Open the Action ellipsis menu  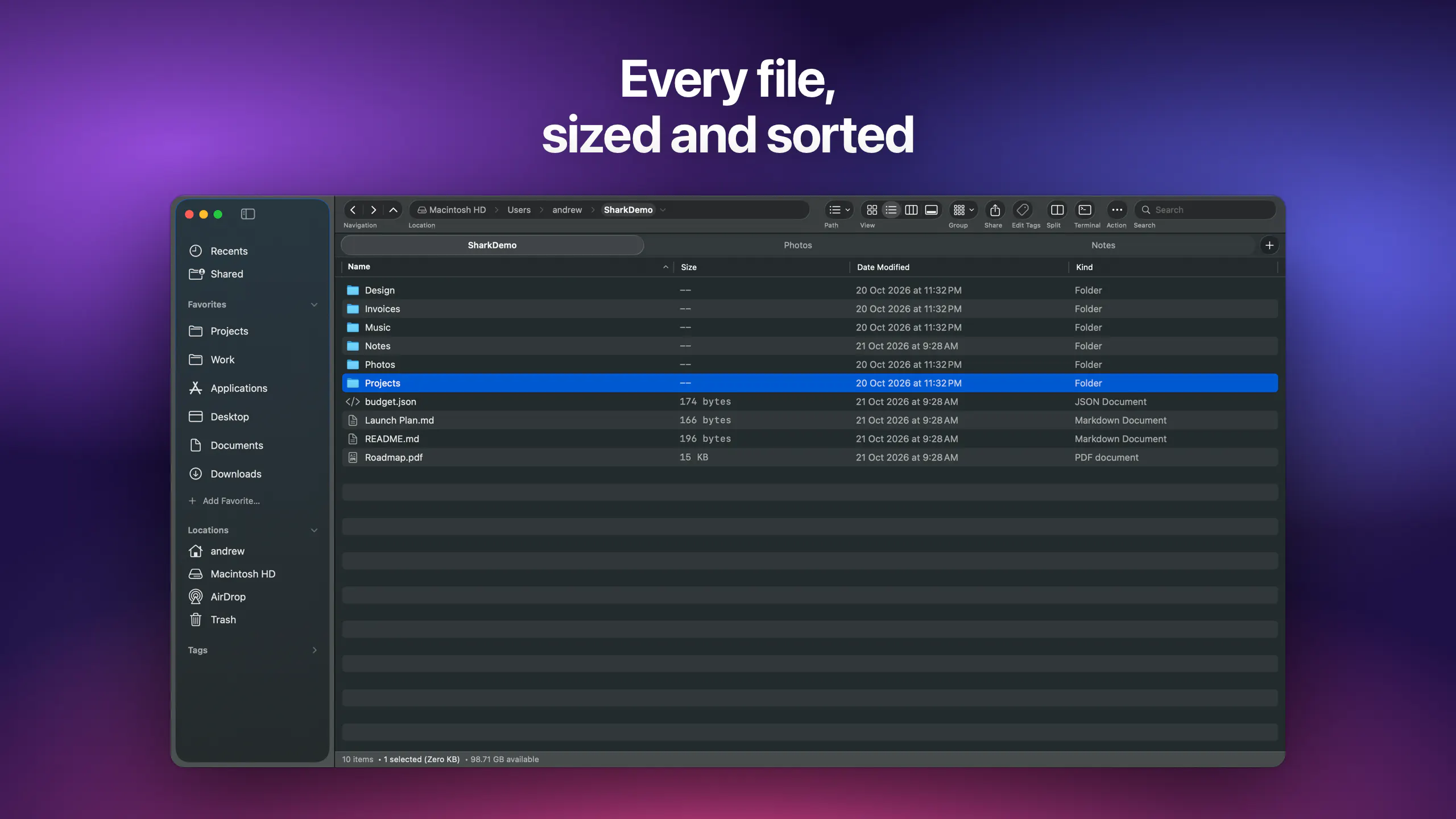1117,210
